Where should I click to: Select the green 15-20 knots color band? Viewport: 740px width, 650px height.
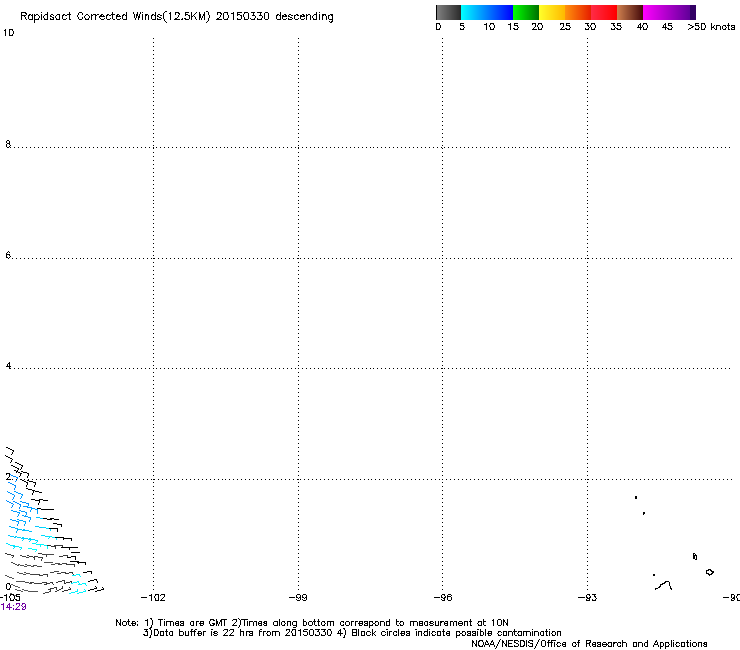[x=526, y=12]
